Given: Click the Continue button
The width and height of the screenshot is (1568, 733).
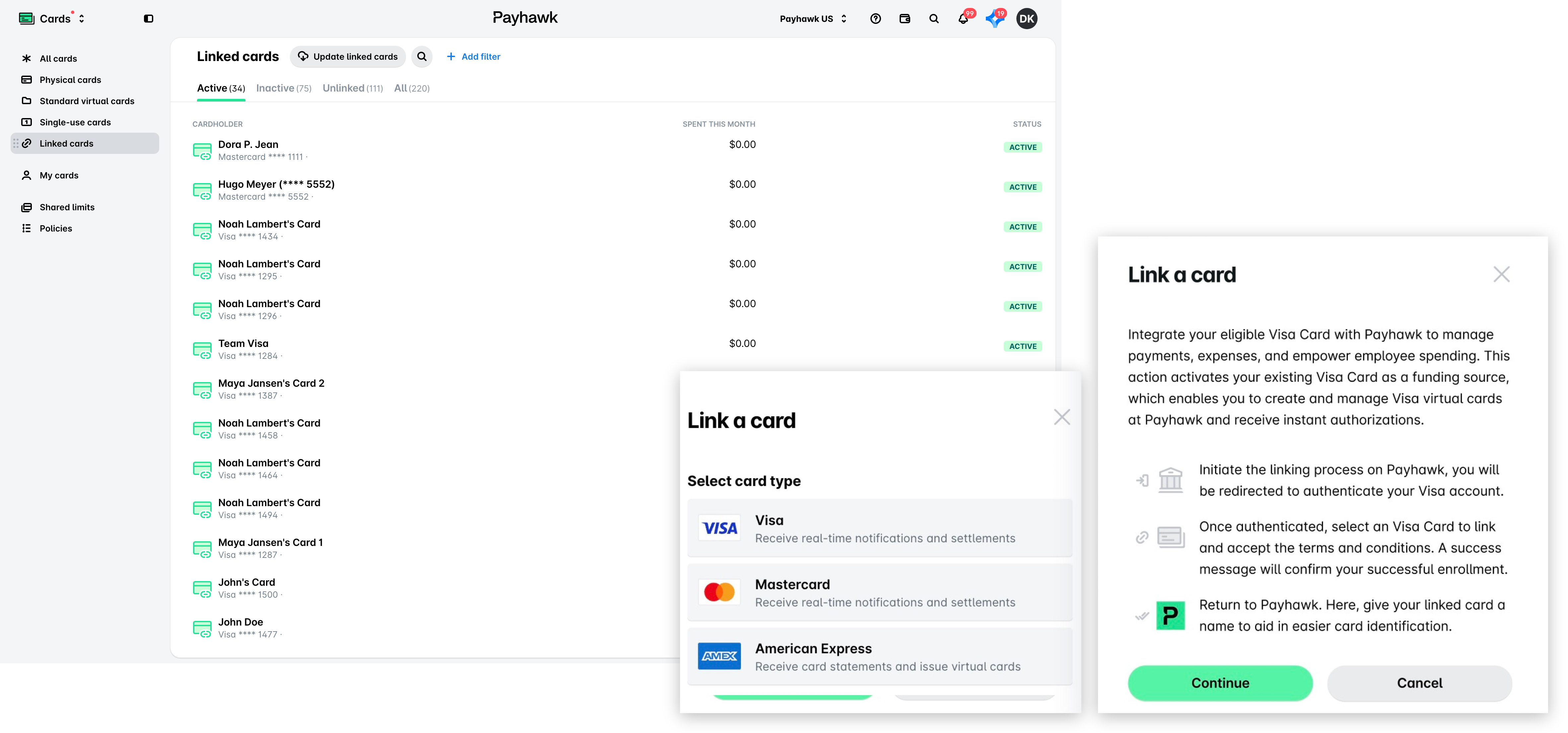Looking at the screenshot, I should click(1220, 683).
